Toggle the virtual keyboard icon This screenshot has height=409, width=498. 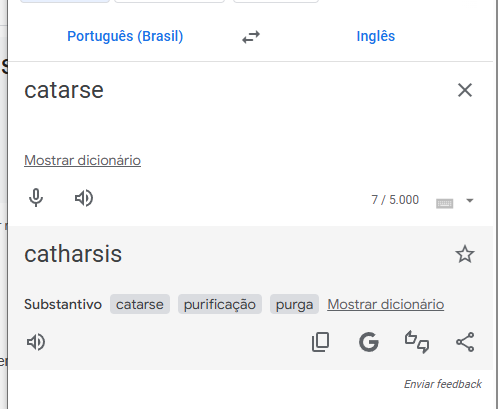444,203
